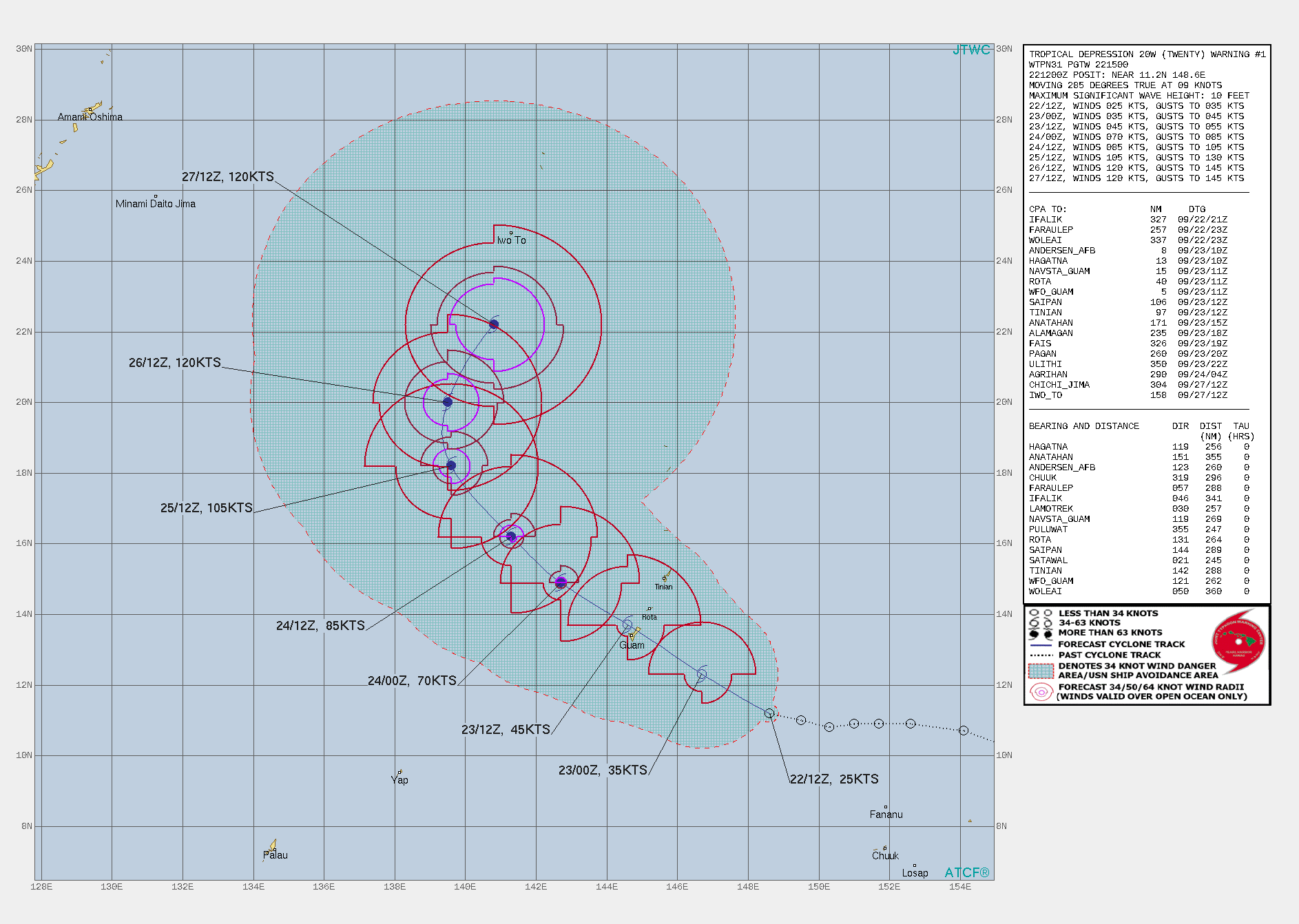Click the 'TROPICAL DEPRESSION 20W (TWENTY) WARNING #1' title
Image resolution: width=1299 pixels, height=924 pixels.
tap(1147, 54)
